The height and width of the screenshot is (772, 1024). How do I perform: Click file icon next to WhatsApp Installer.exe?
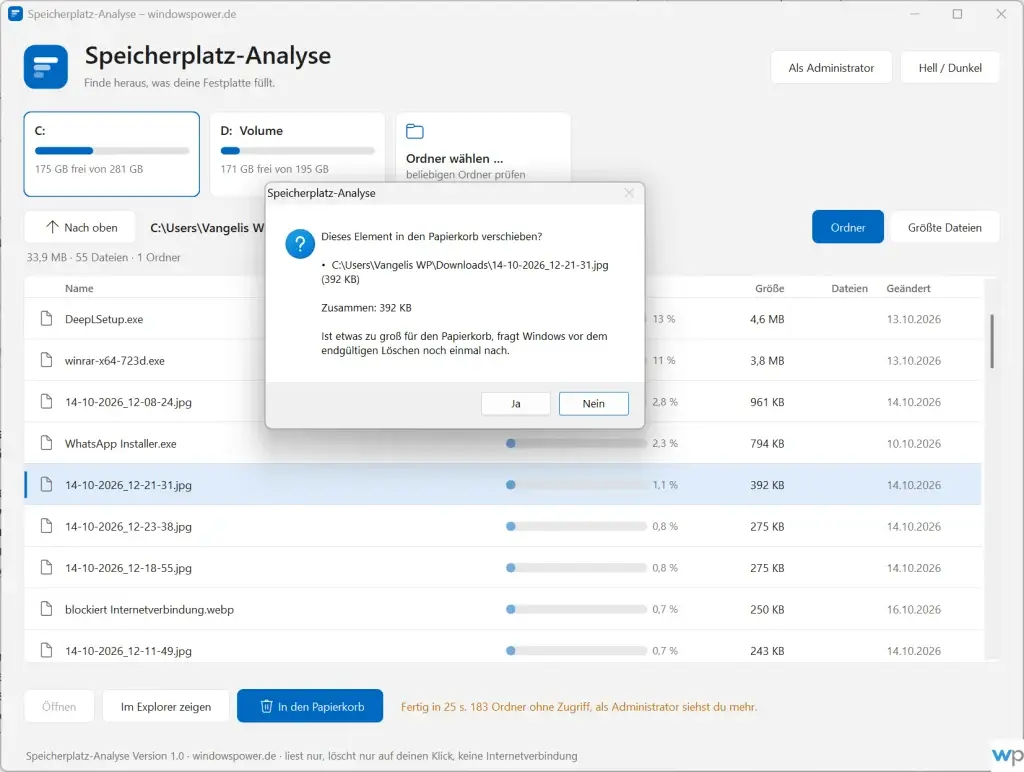click(46, 443)
